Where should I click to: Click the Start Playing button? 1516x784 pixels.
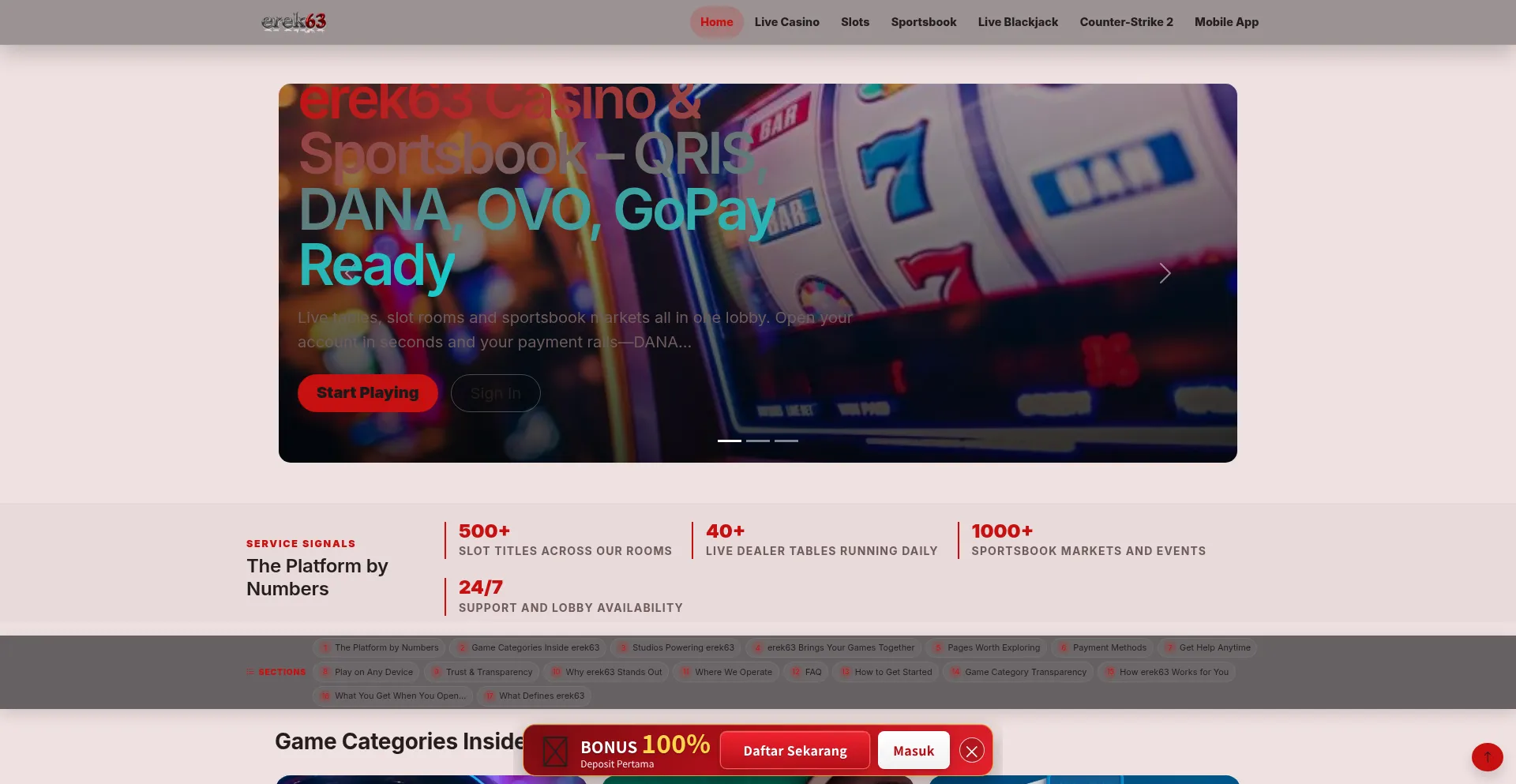[x=368, y=393]
